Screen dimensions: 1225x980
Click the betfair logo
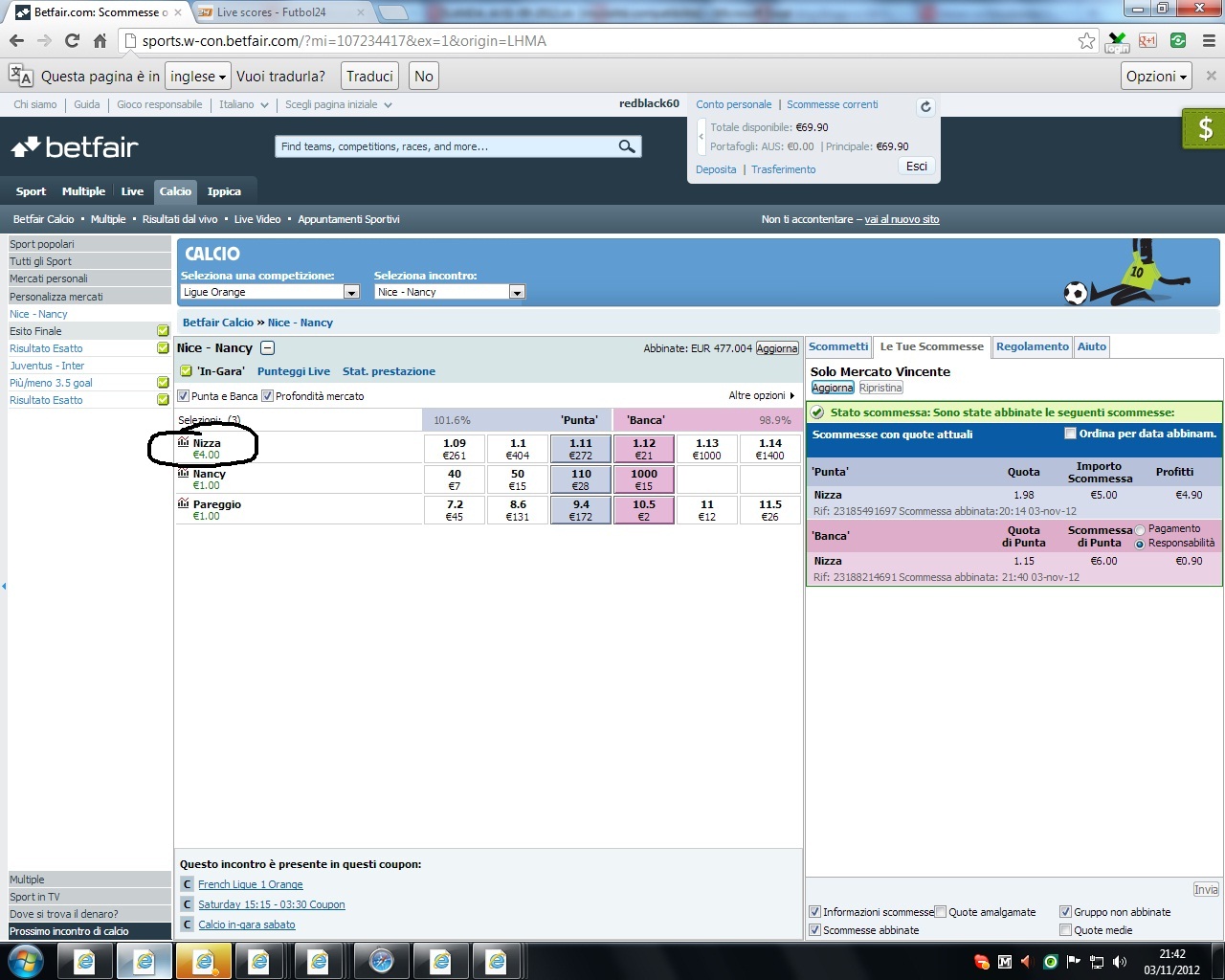click(75, 146)
